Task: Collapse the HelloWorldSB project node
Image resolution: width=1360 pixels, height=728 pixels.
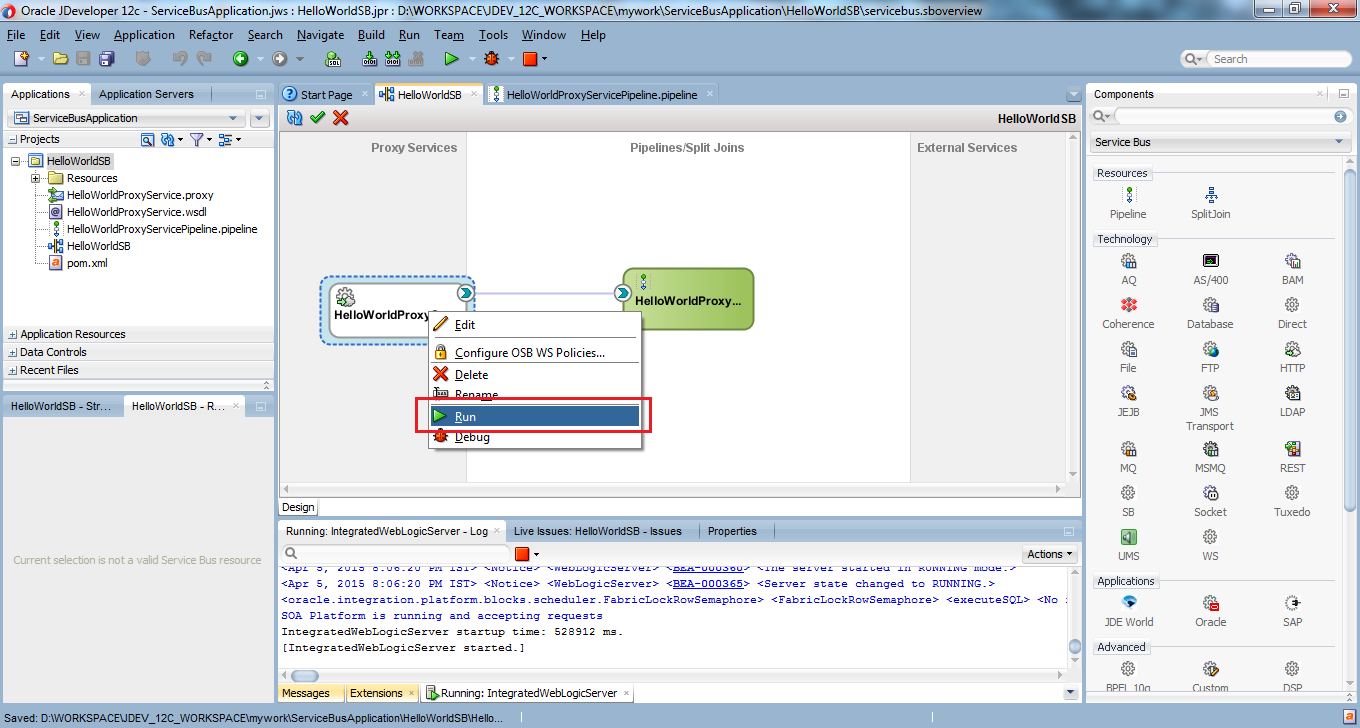Action: tap(15, 161)
